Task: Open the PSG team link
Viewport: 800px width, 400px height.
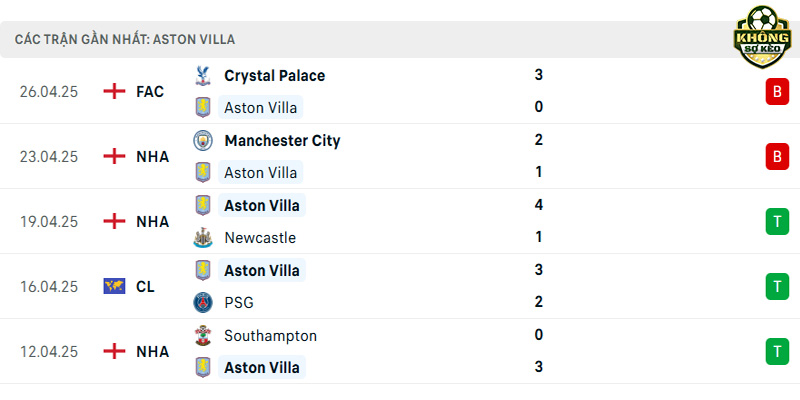Action: click(x=239, y=303)
